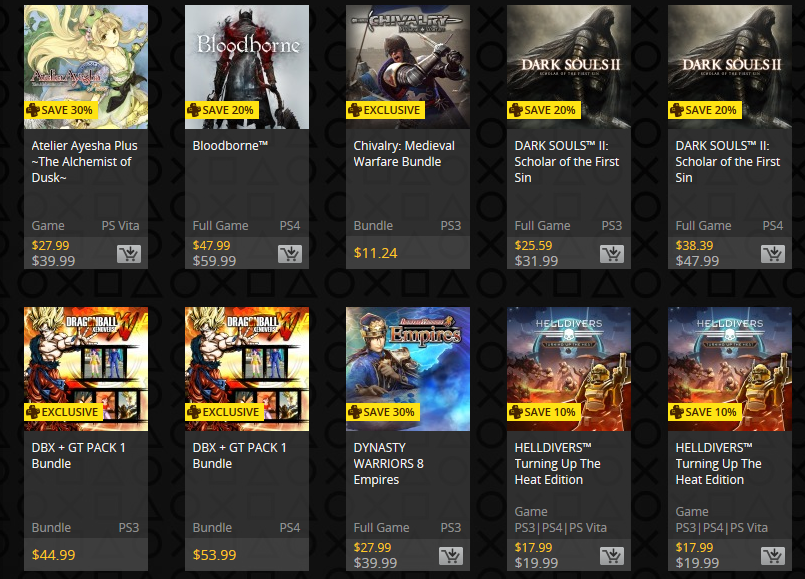
Task: Click the SAVE 30% badge on Dynasty Warriors
Action: coord(383,411)
